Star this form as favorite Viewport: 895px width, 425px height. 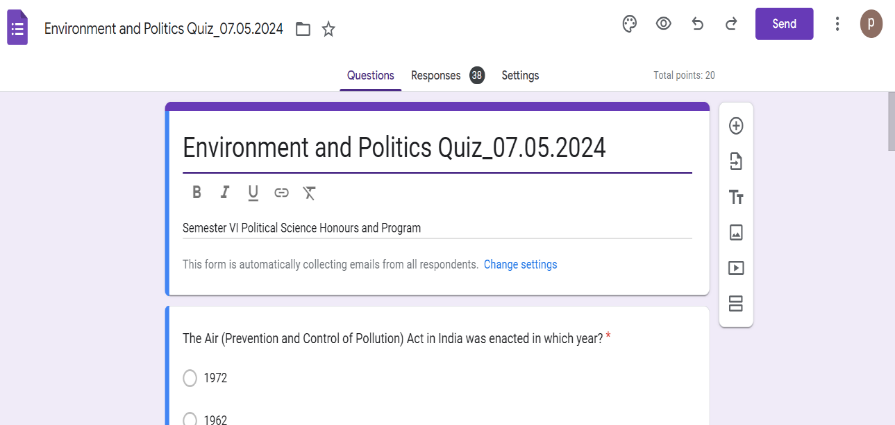click(x=328, y=29)
